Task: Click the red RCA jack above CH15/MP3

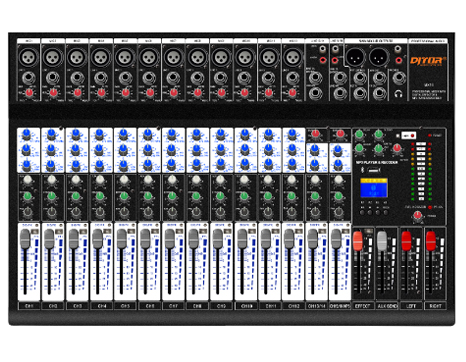Action: point(335,60)
